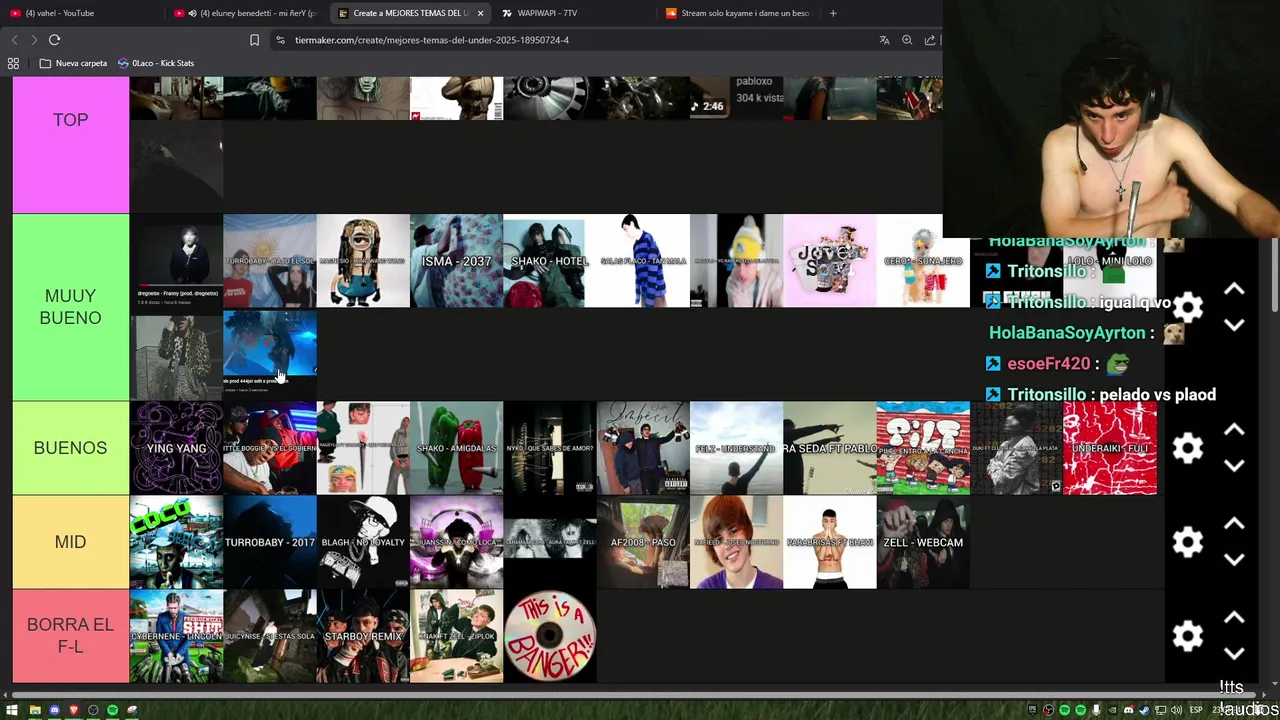The image size is (1280, 720).
Task: Open Spotify from taskbar
Action: [x=112, y=710]
